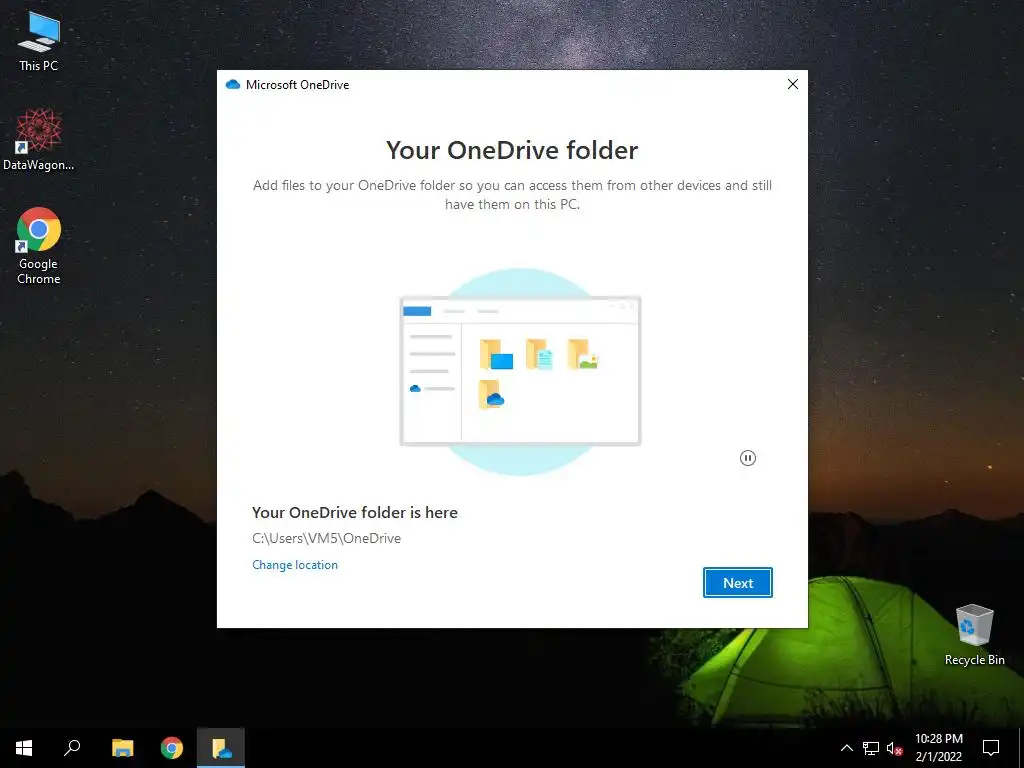The height and width of the screenshot is (768, 1024).
Task: Click the 'Your OneDrive folder' heading
Action: coord(512,150)
